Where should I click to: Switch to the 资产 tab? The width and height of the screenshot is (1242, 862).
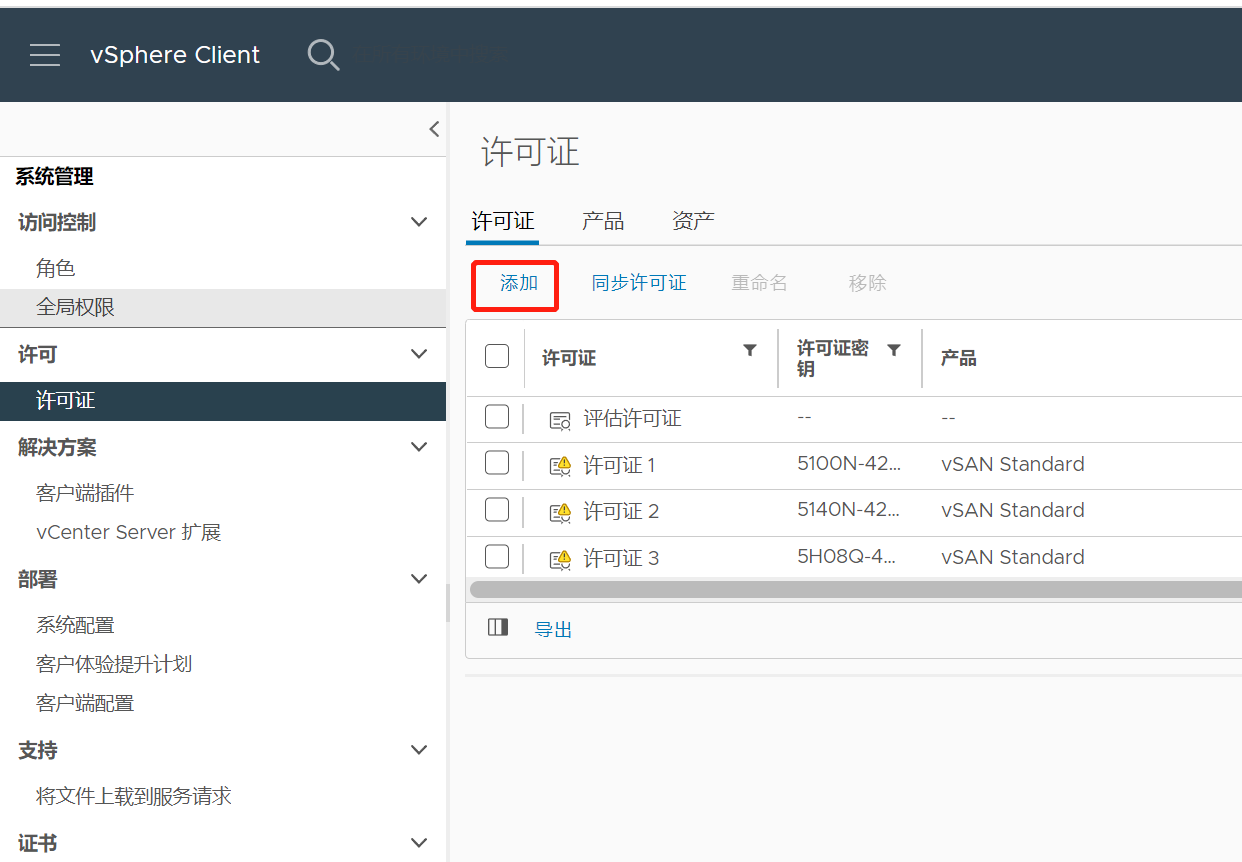[693, 221]
